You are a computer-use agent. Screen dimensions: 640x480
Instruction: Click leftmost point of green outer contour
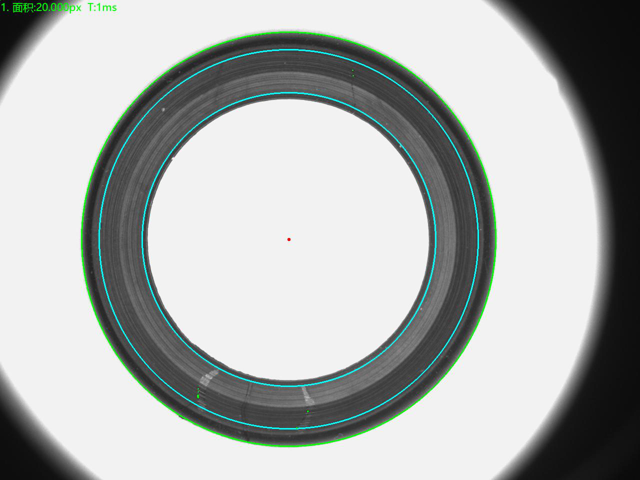81,239
